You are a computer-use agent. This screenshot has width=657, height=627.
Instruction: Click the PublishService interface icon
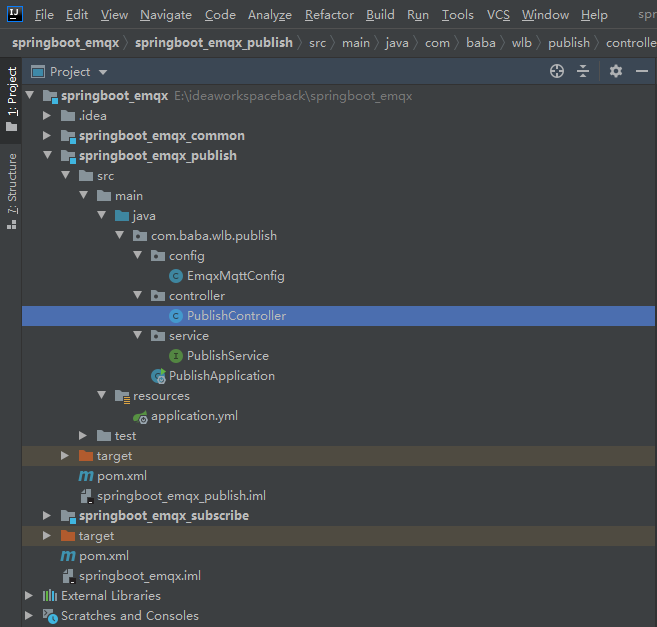point(176,356)
